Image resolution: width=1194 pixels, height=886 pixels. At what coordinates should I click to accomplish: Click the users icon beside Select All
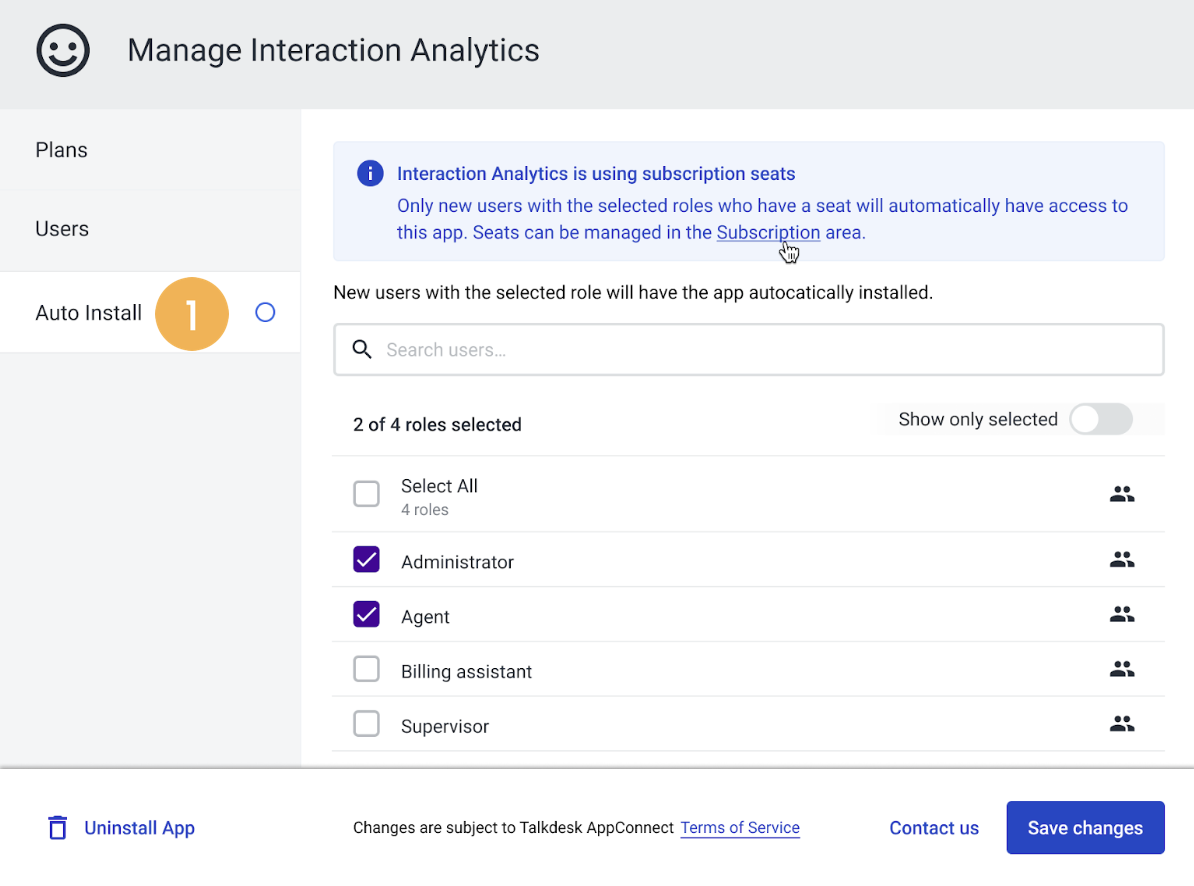tap(1122, 495)
